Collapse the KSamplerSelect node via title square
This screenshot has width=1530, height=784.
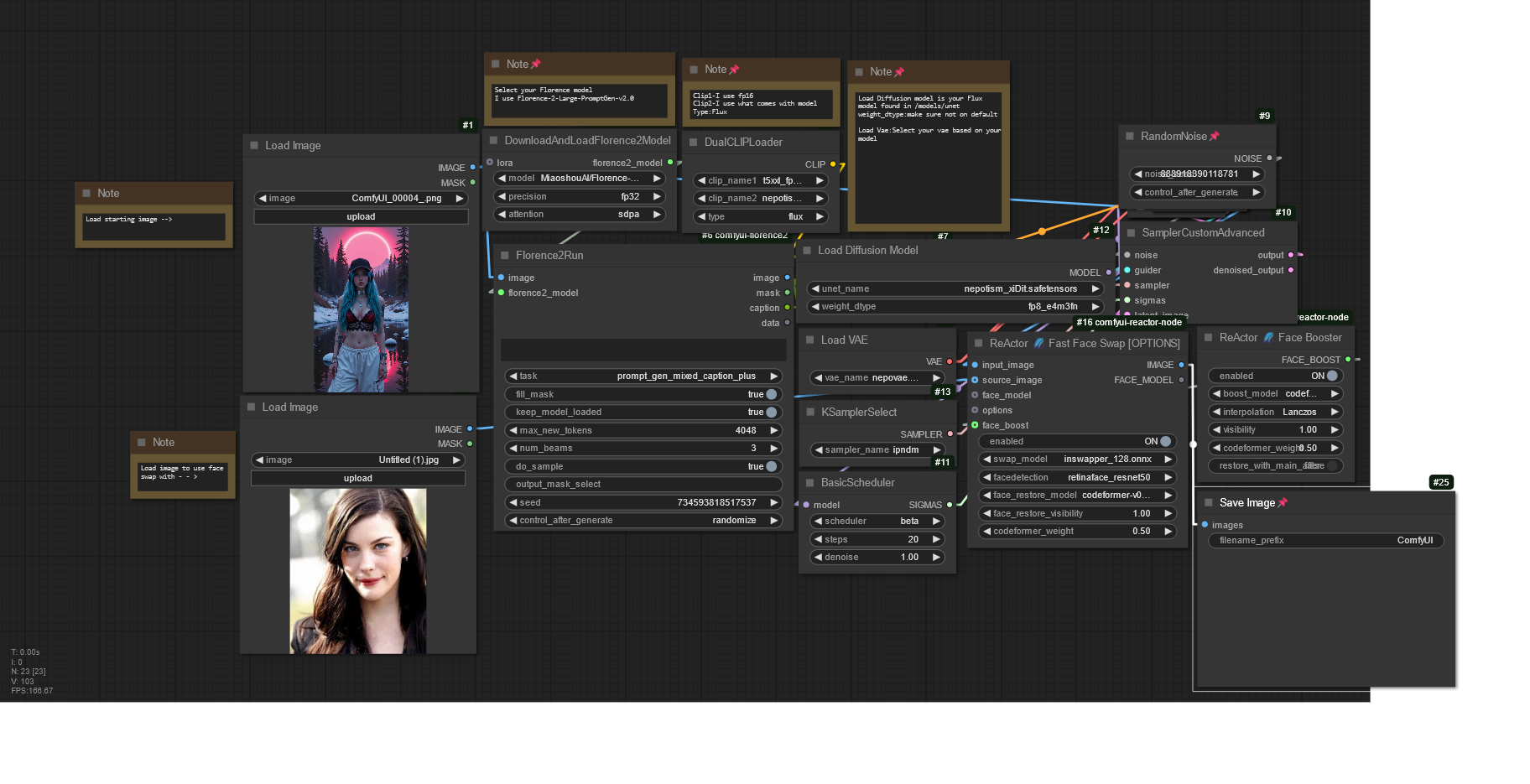[x=810, y=413]
